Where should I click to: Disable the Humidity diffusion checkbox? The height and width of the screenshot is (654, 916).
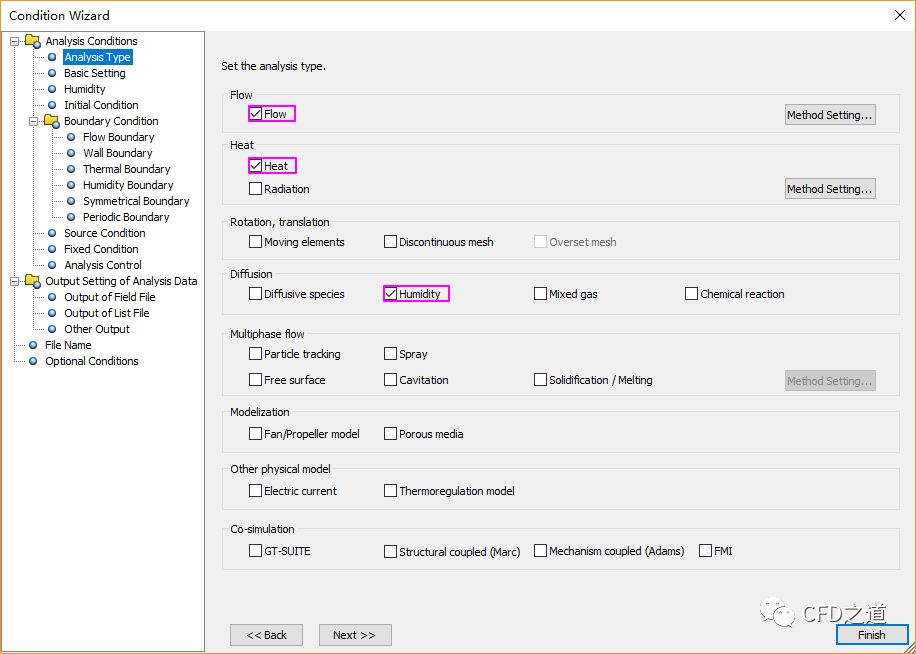391,294
